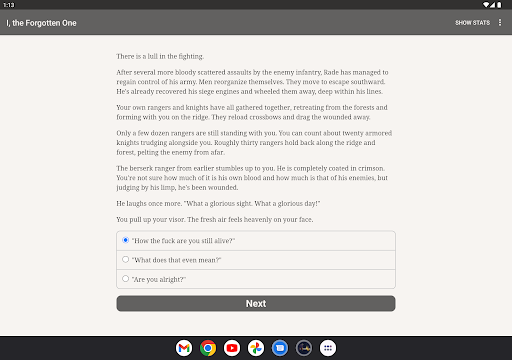Click the status bar clock
The image size is (512, 360).
pos(9,5)
